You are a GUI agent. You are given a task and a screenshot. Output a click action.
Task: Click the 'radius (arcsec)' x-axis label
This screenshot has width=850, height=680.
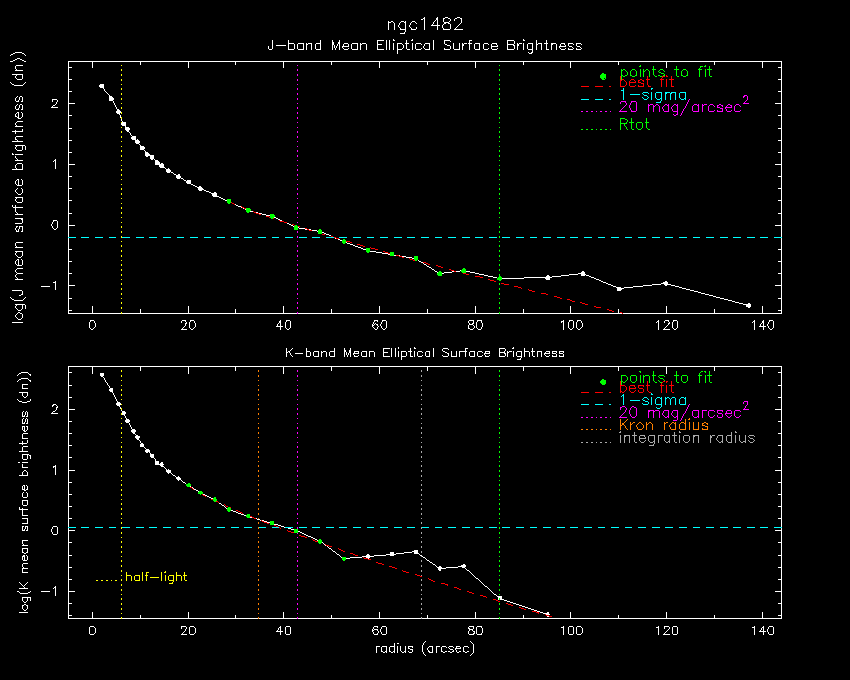[x=424, y=648]
